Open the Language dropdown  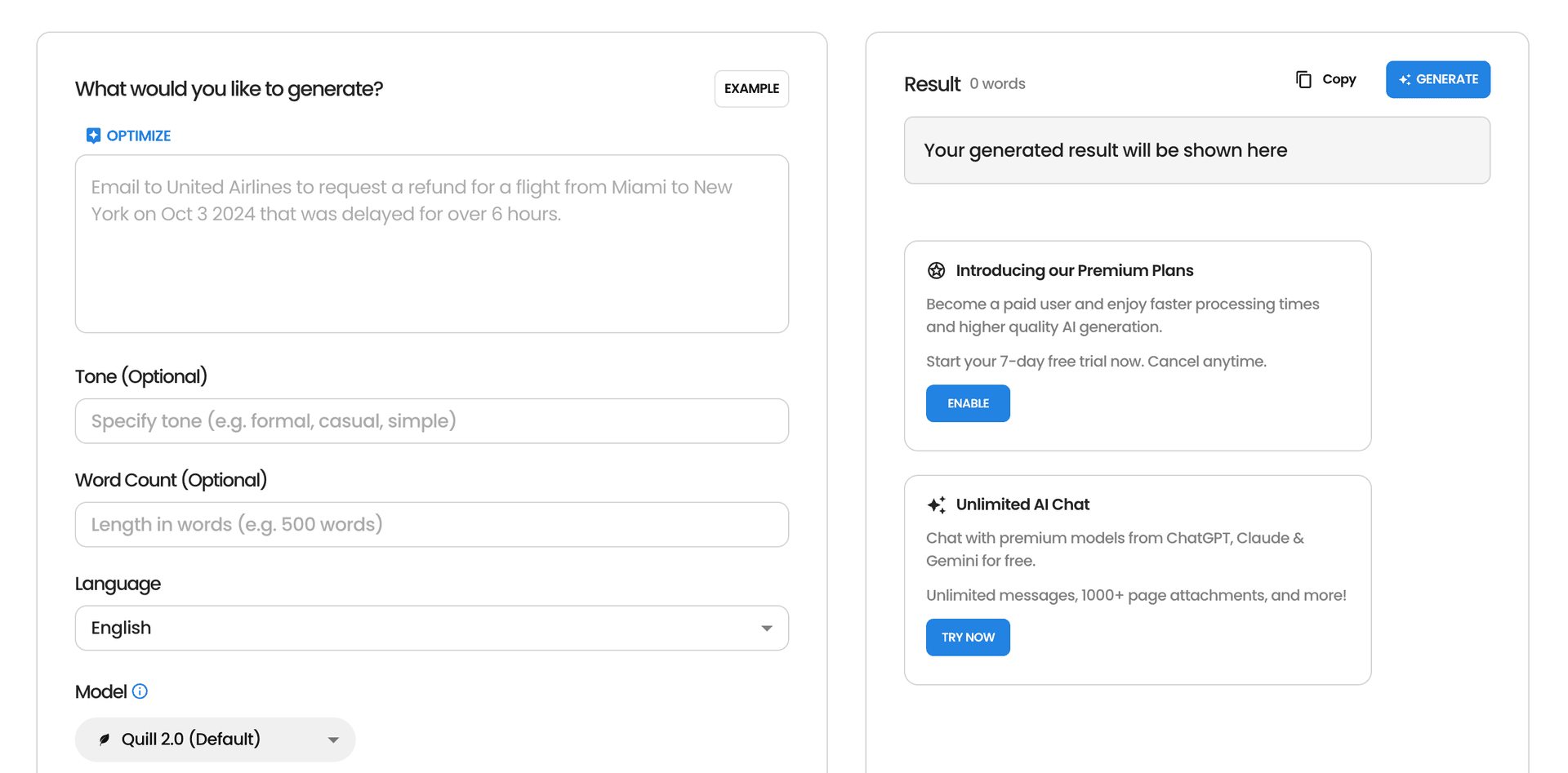click(431, 628)
